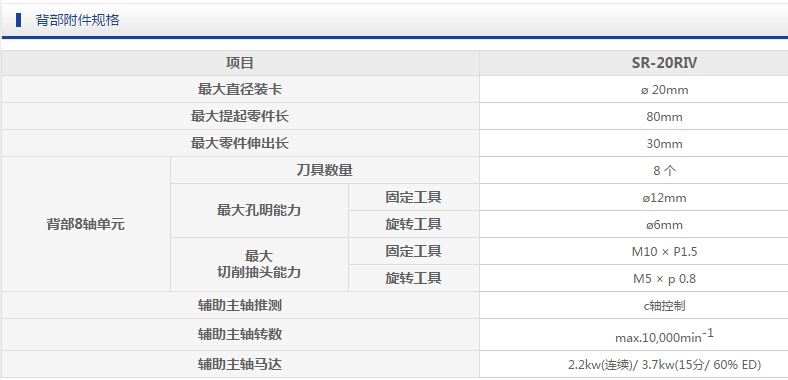Select the 背部8轴单元 group cell
Image resolution: width=788 pixels, height=380 pixels.
click(86, 224)
